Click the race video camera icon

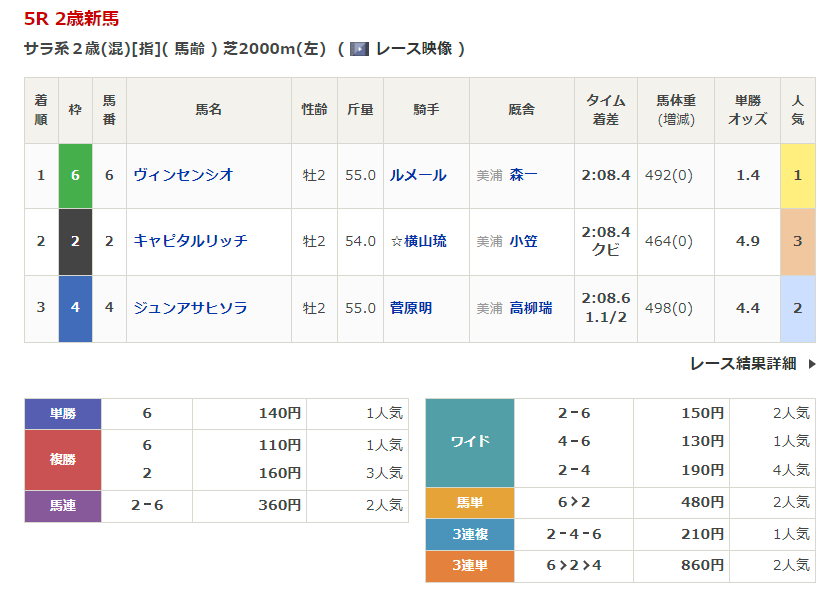(359, 49)
